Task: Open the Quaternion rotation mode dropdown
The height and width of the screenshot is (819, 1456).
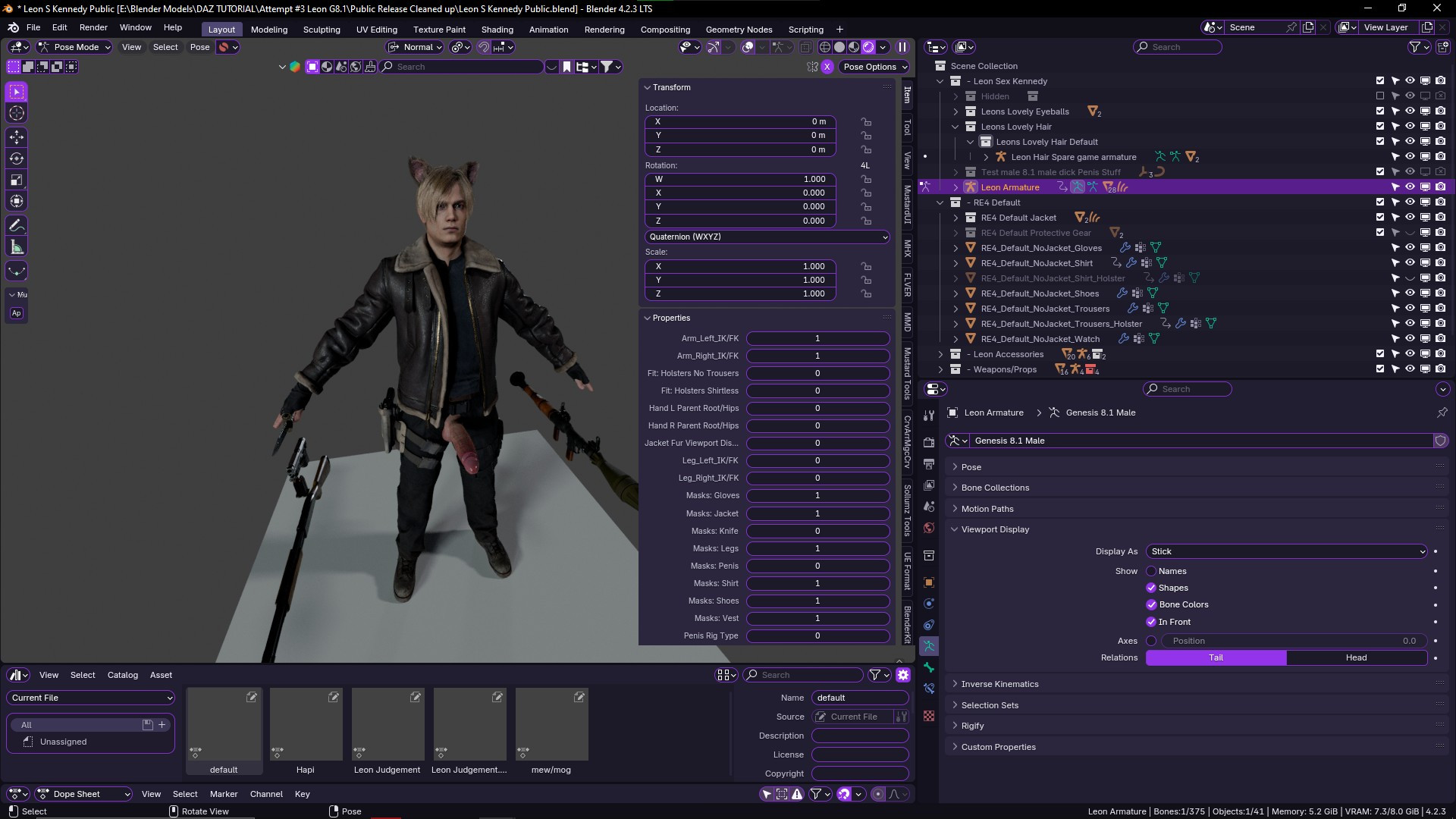Action: 767,237
